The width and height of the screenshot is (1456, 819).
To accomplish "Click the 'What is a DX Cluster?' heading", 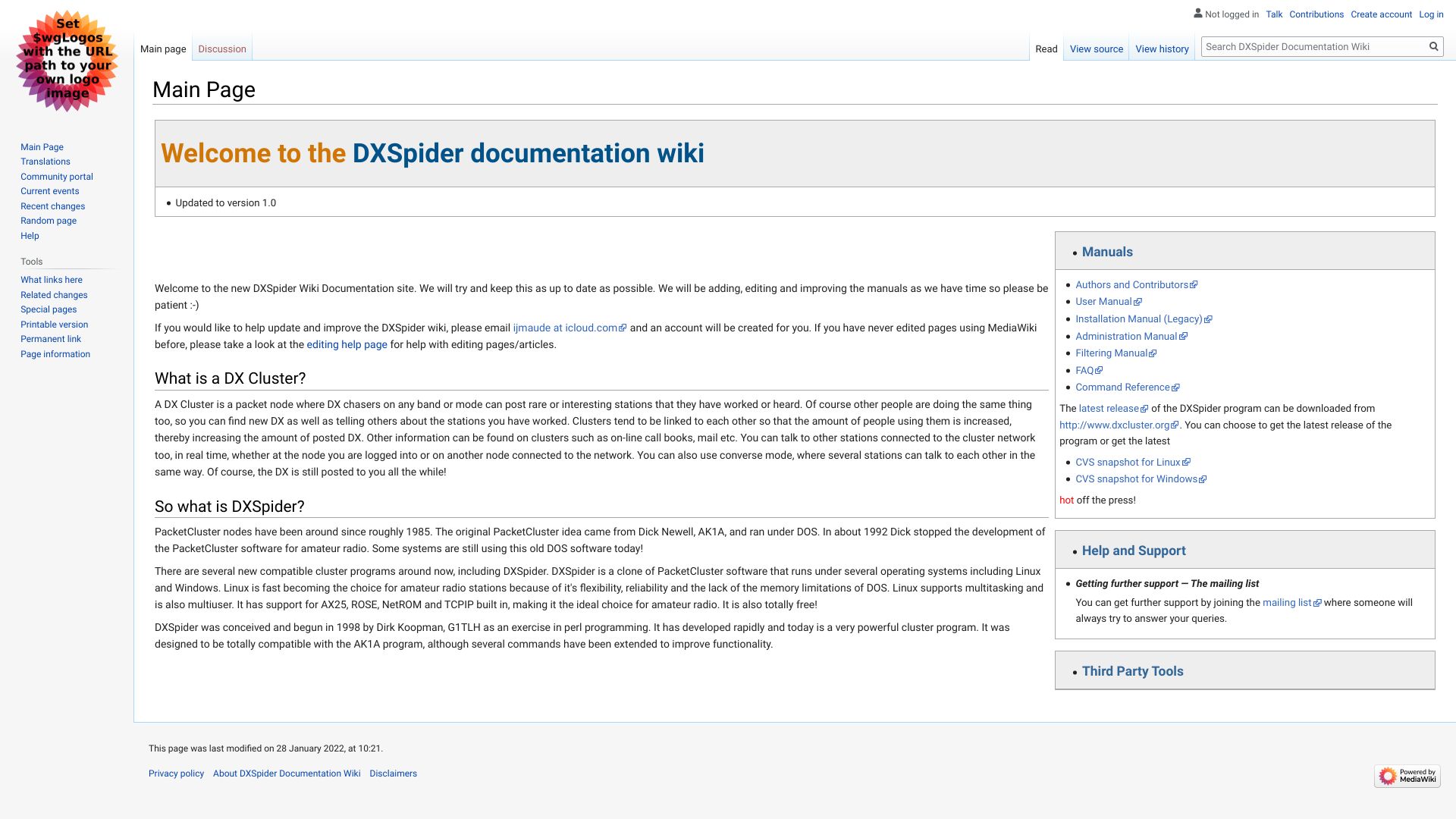I will click(230, 378).
